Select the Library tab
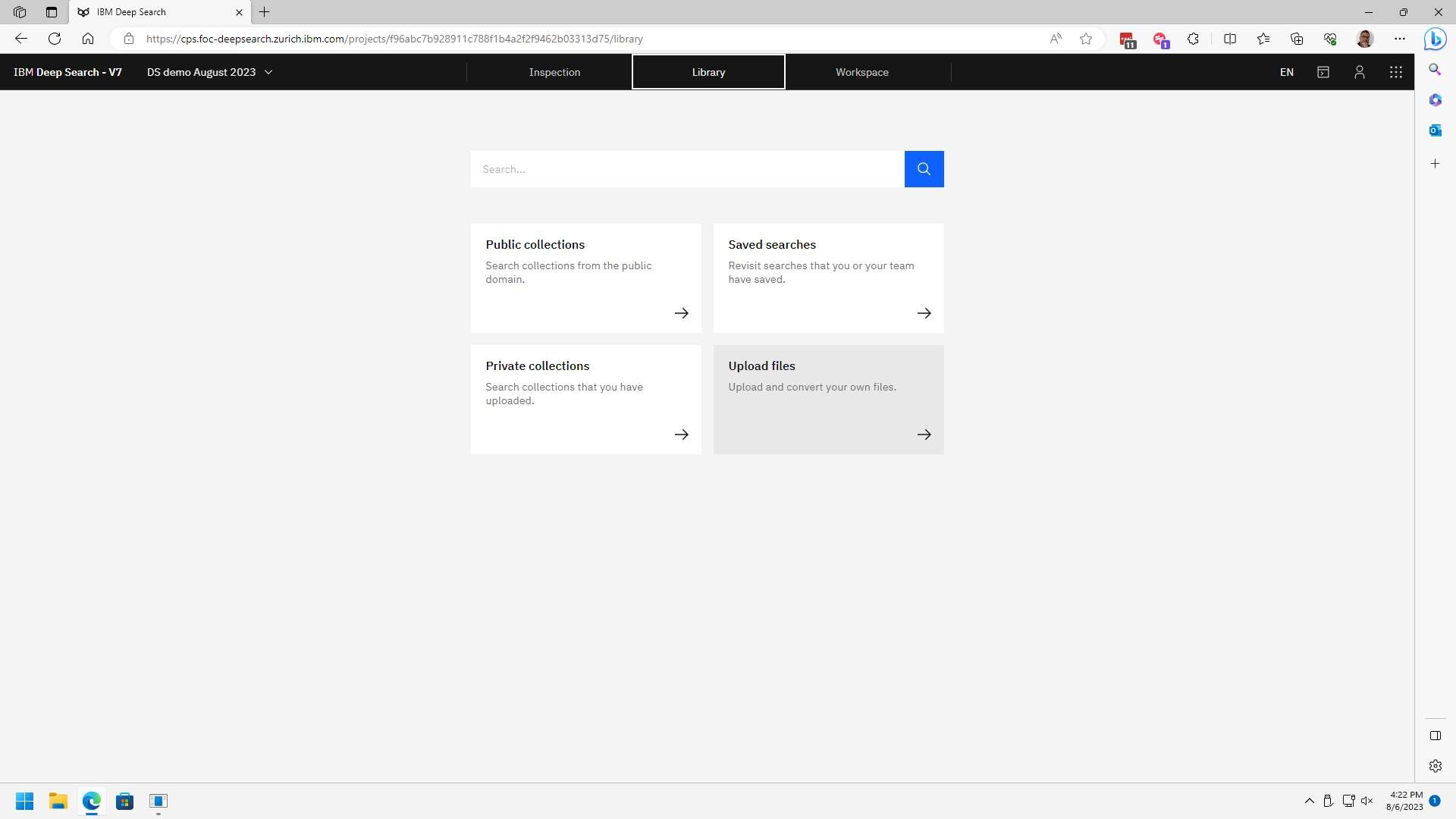This screenshot has width=1456, height=819. (708, 72)
